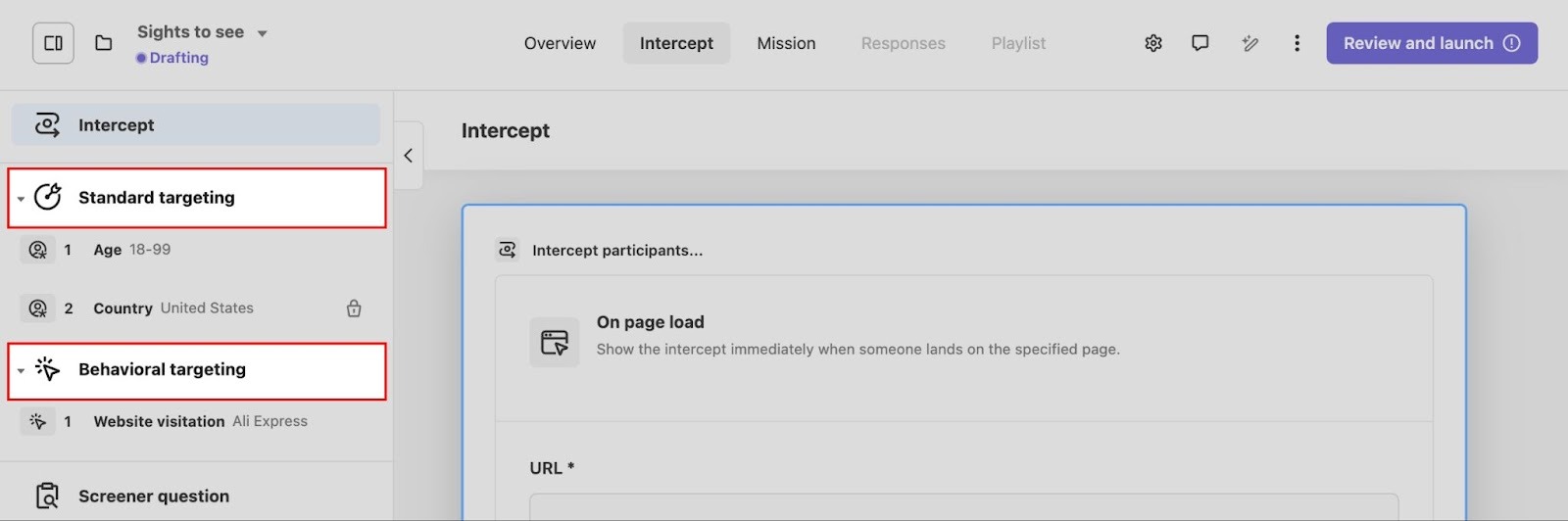Click the lock icon on Country row
The height and width of the screenshot is (521, 1568).
click(x=354, y=308)
